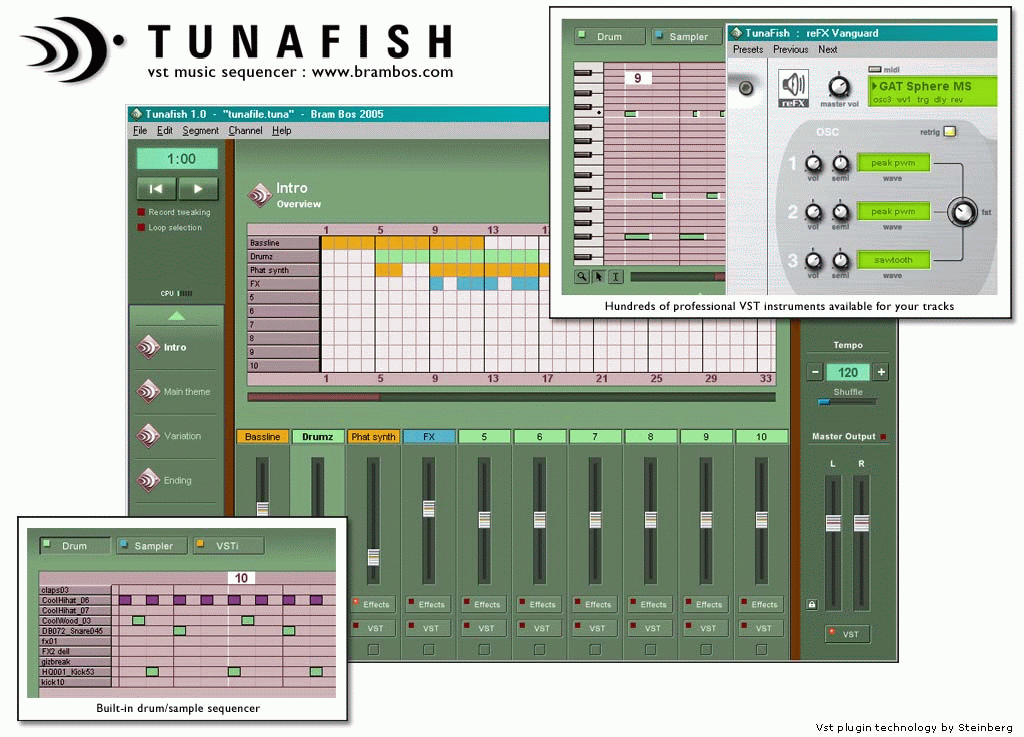Enable Record tweaking
Screen dimensions: 1024x737
tap(140, 212)
